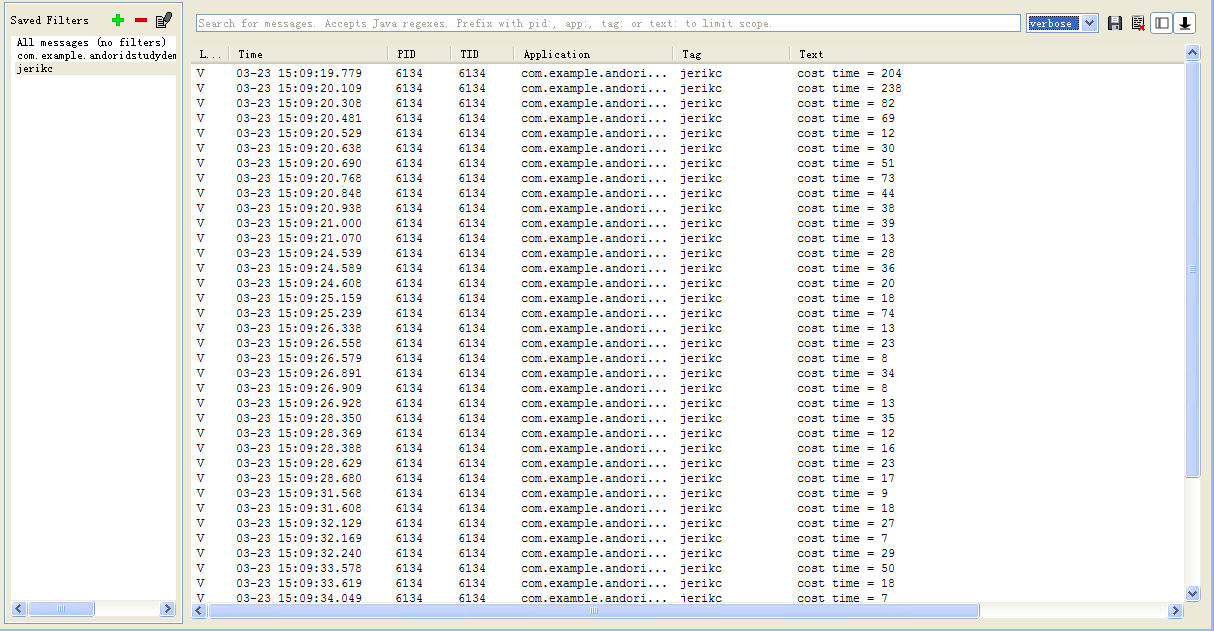Edit the selected logcat filter
1214x631 pixels.
[x=164, y=20]
